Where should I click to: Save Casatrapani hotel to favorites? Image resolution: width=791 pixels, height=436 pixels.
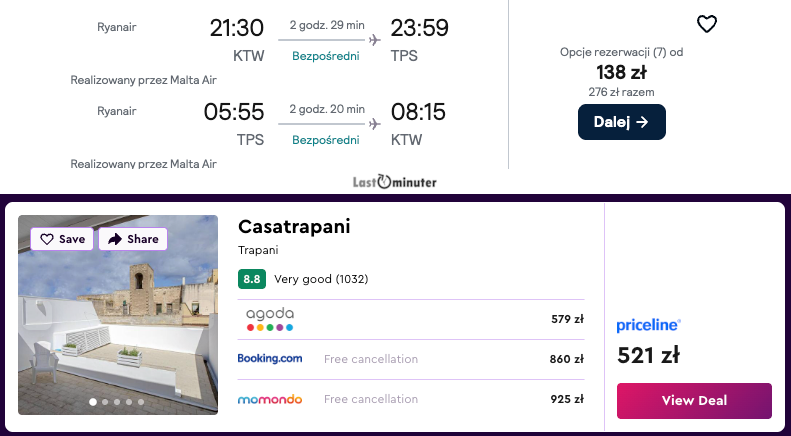click(63, 239)
